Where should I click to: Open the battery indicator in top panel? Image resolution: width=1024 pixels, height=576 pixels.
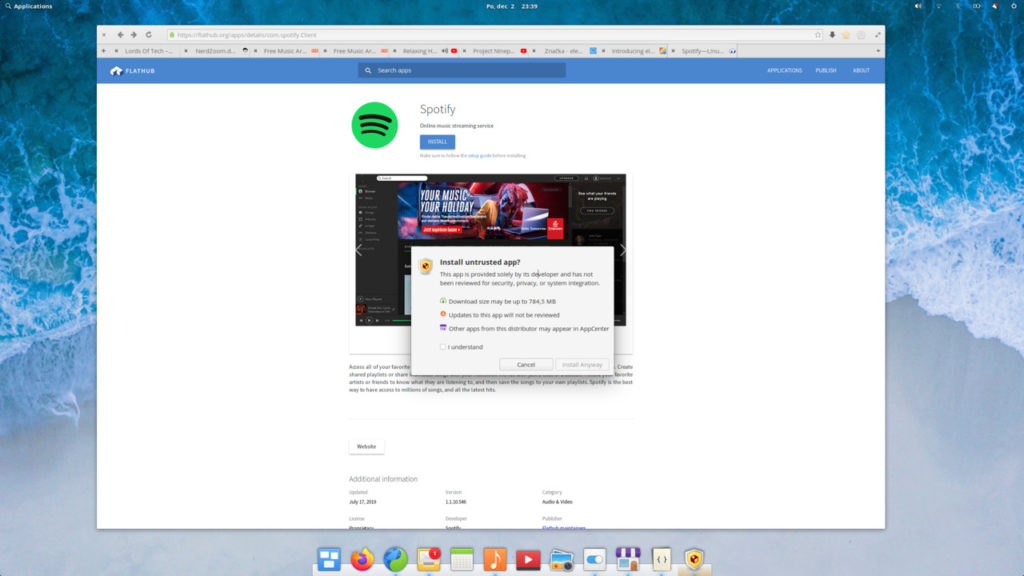976,6
